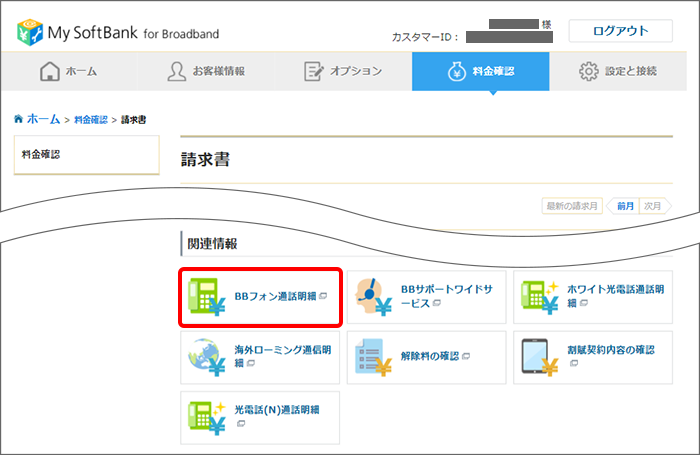
Task: Open the ホーム tab house icon
Action: pyautogui.click(x=50, y=71)
